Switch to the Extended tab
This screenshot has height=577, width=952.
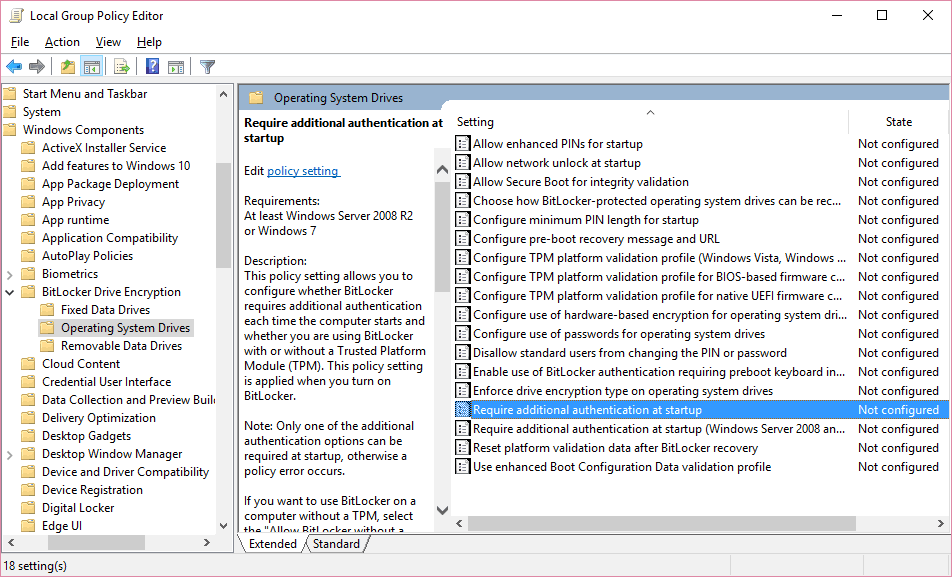coord(273,544)
